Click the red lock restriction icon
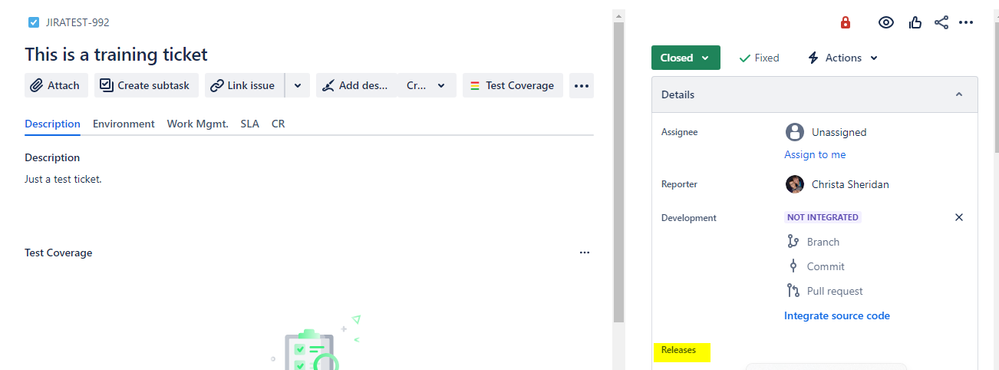The image size is (999, 370). coord(845,22)
